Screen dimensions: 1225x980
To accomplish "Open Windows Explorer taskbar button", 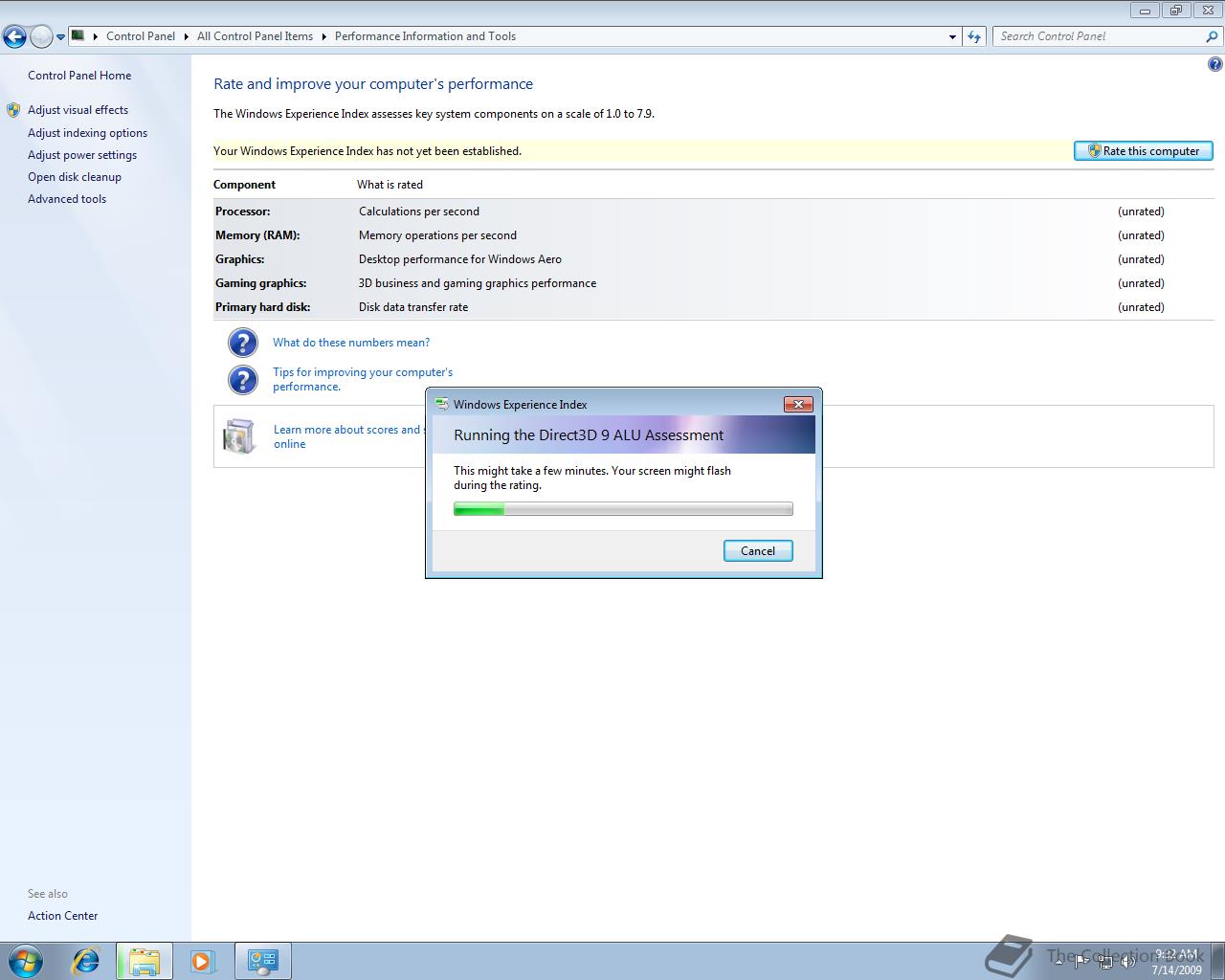I will click(145, 960).
